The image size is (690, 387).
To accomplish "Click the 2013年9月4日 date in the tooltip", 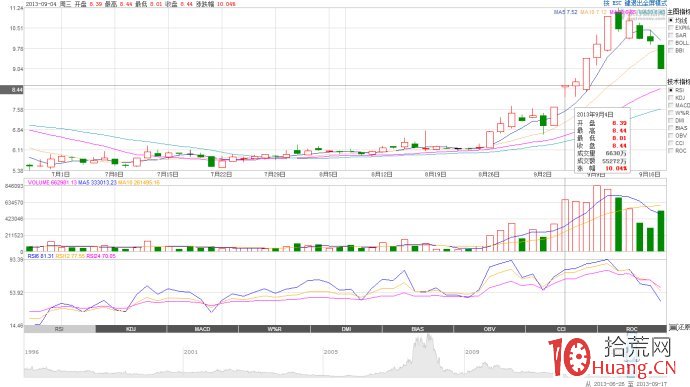I will click(x=595, y=114).
